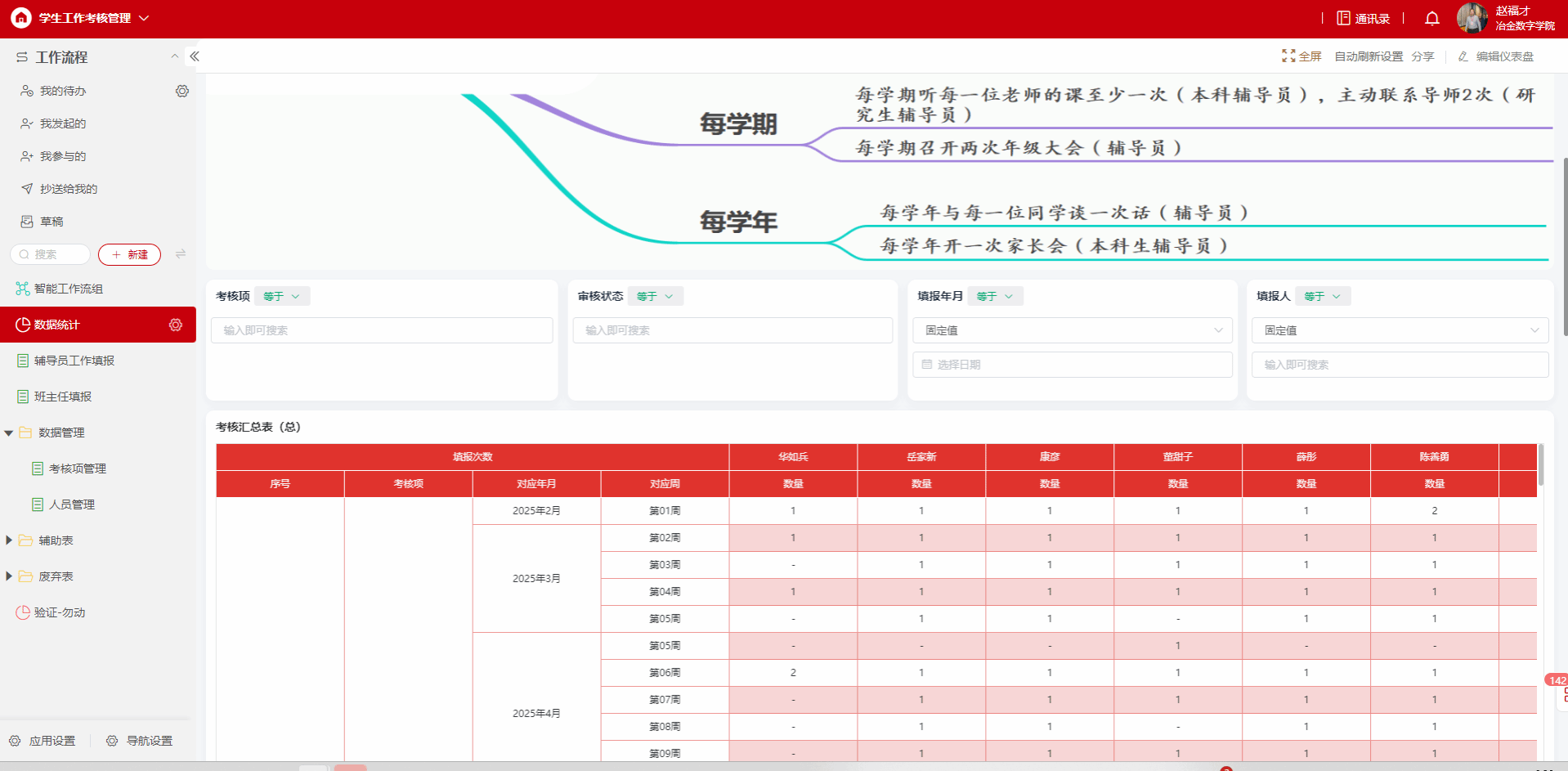Select 辅导员工作填报 menu item
The height and width of the screenshot is (771, 1568).
[x=74, y=361]
